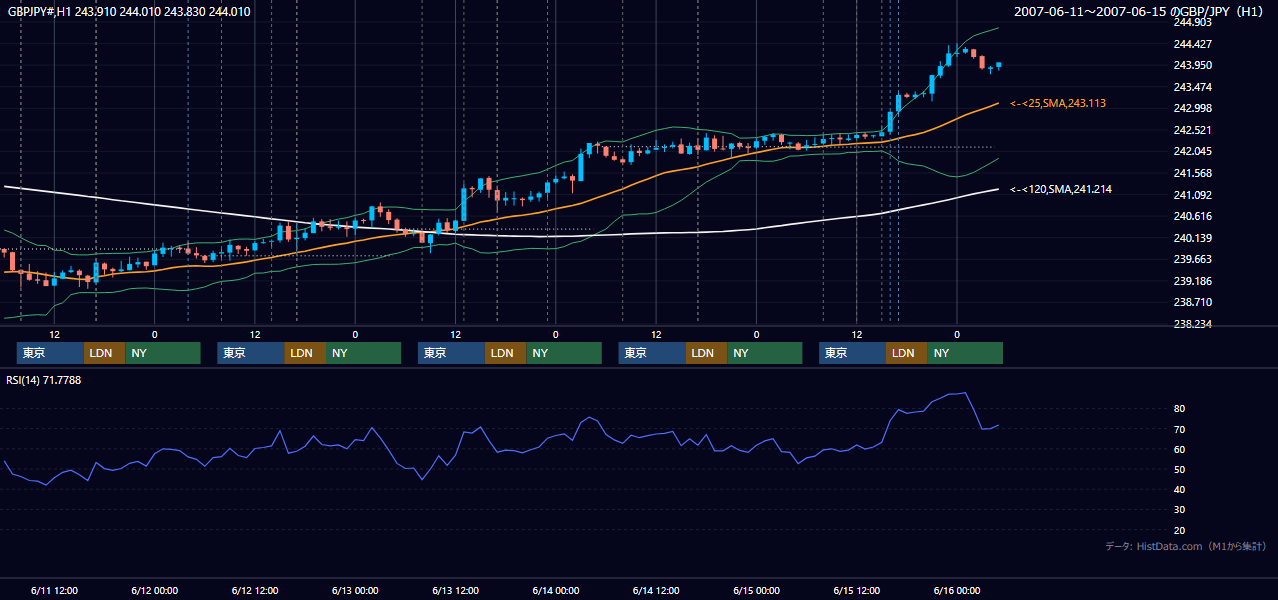Image resolution: width=1278 pixels, height=600 pixels.
Task: Select the 2007-06-11~2007-06-15 GBP/JPY chart title
Action: click(1141, 12)
